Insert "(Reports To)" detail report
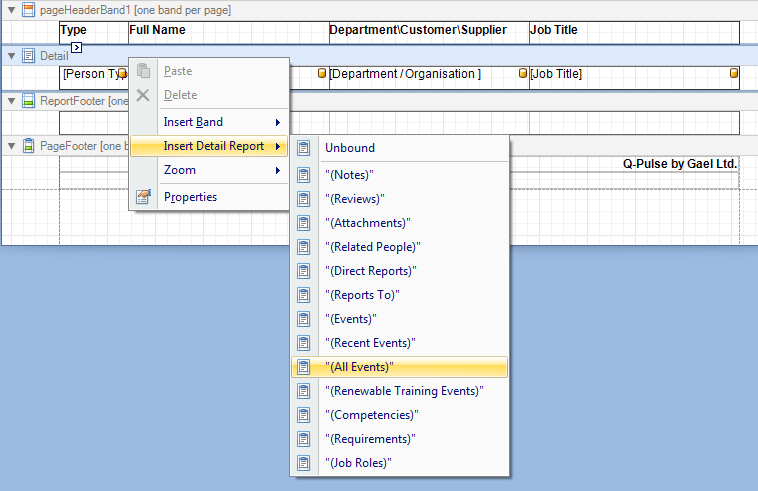The height and width of the screenshot is (491, 758). [x=400, y=295]
